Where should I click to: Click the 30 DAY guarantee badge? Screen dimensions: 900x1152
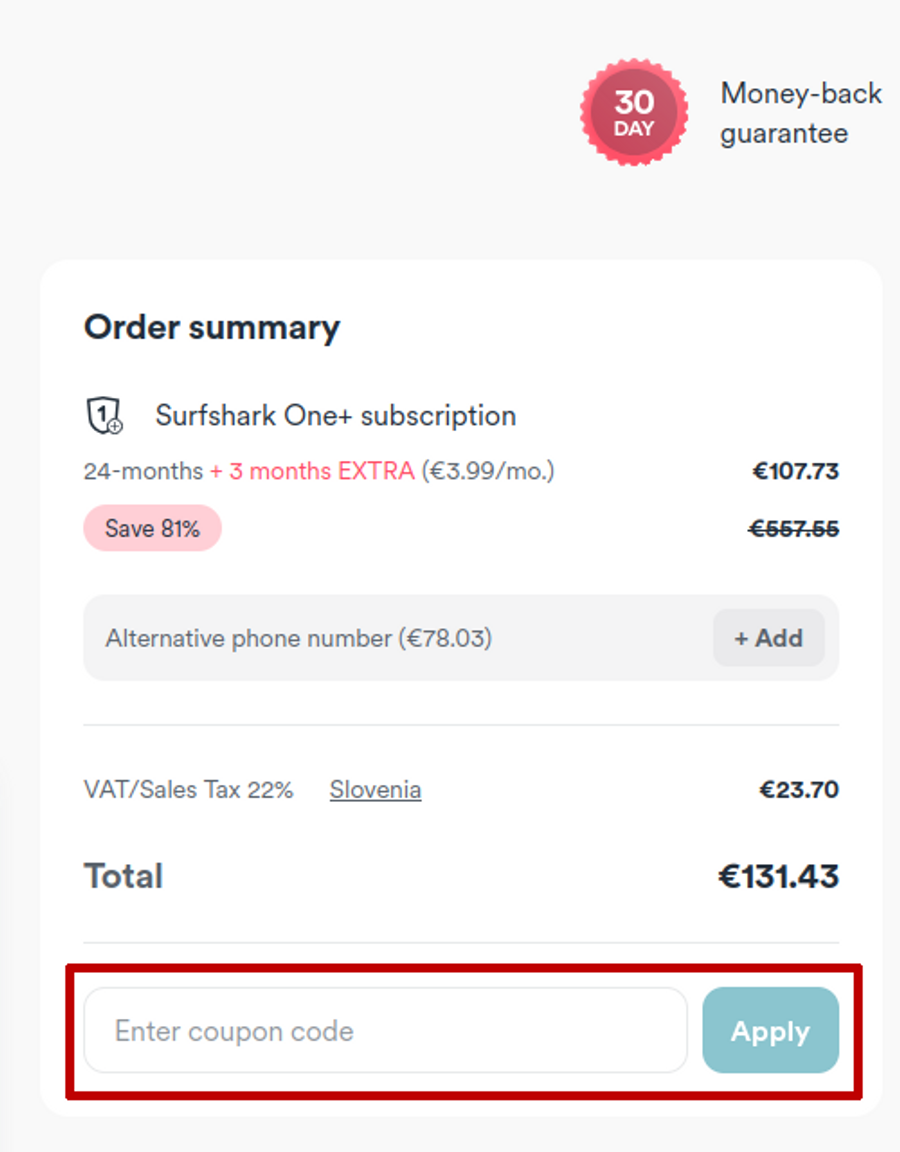[634, 113]
